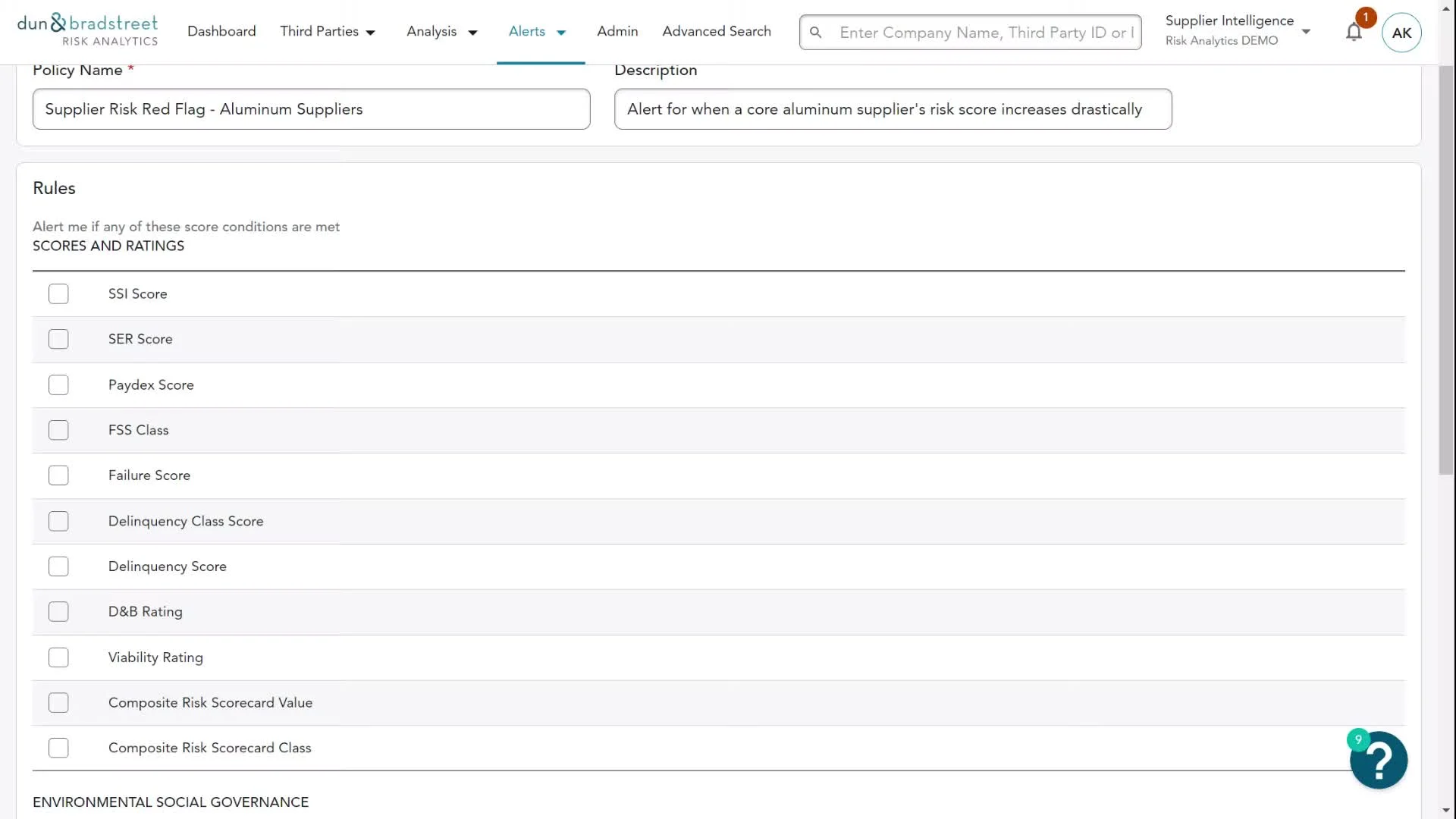Screen dimensions: 1456x819
Task: Expand the Third Parties menu
Action: tap(328, 32)
